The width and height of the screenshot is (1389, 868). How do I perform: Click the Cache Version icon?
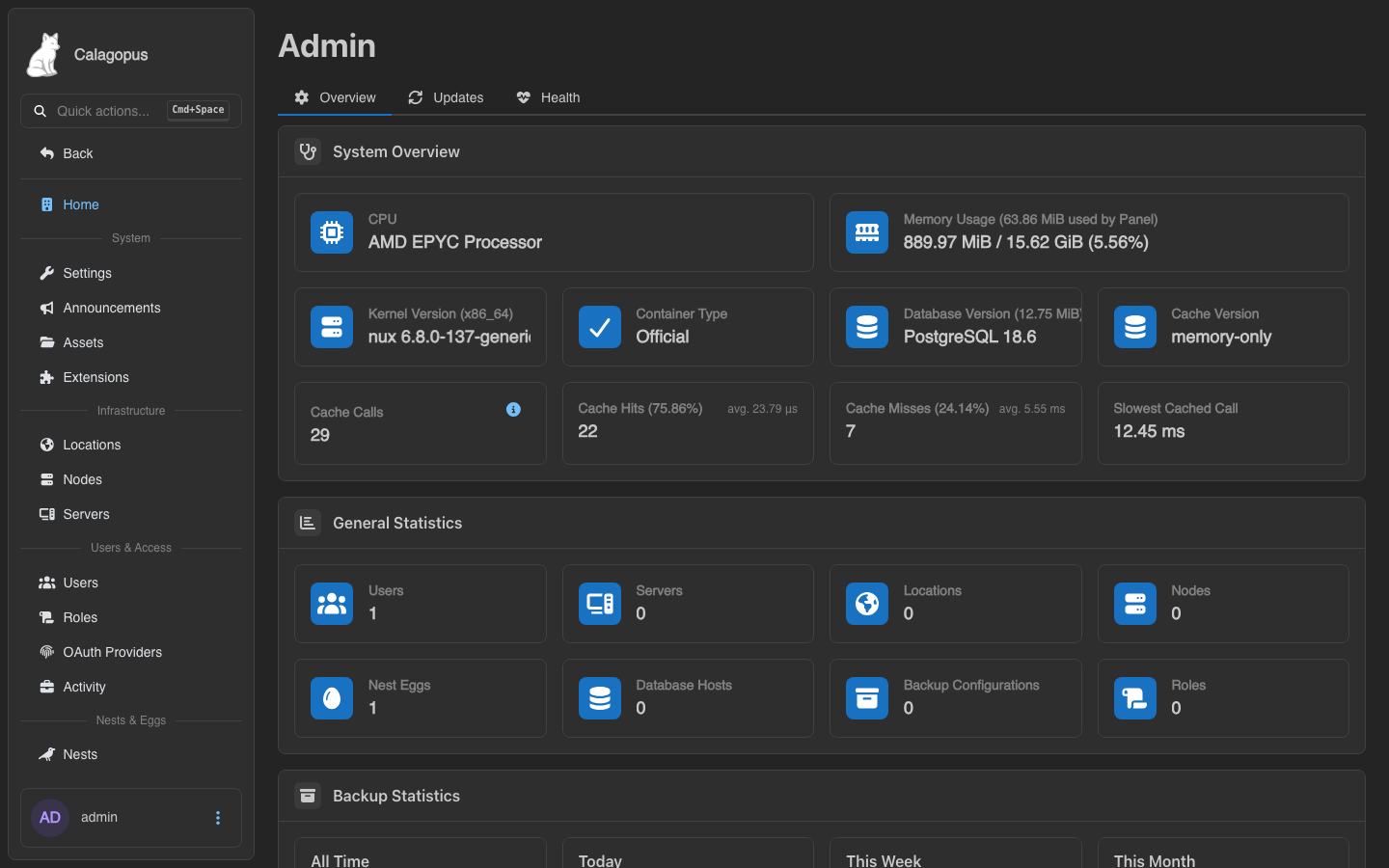(1135, 327)
